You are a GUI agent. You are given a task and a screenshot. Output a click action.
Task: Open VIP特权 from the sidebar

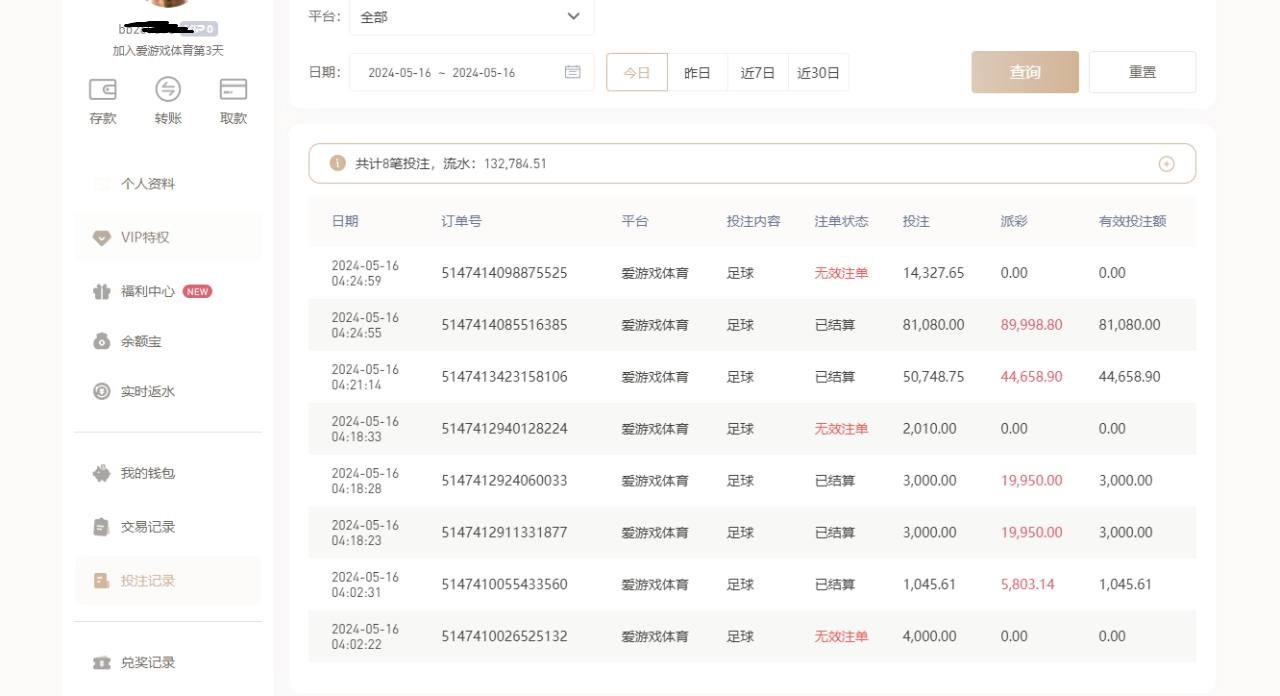pyautogui.click(x=145, y=238)
